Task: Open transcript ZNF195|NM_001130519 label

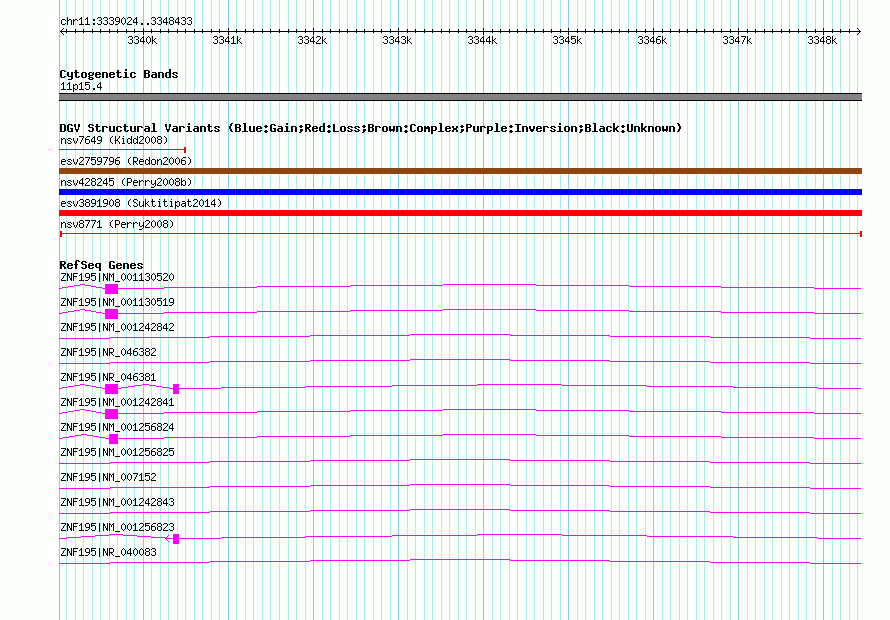Action: (117, 303)
